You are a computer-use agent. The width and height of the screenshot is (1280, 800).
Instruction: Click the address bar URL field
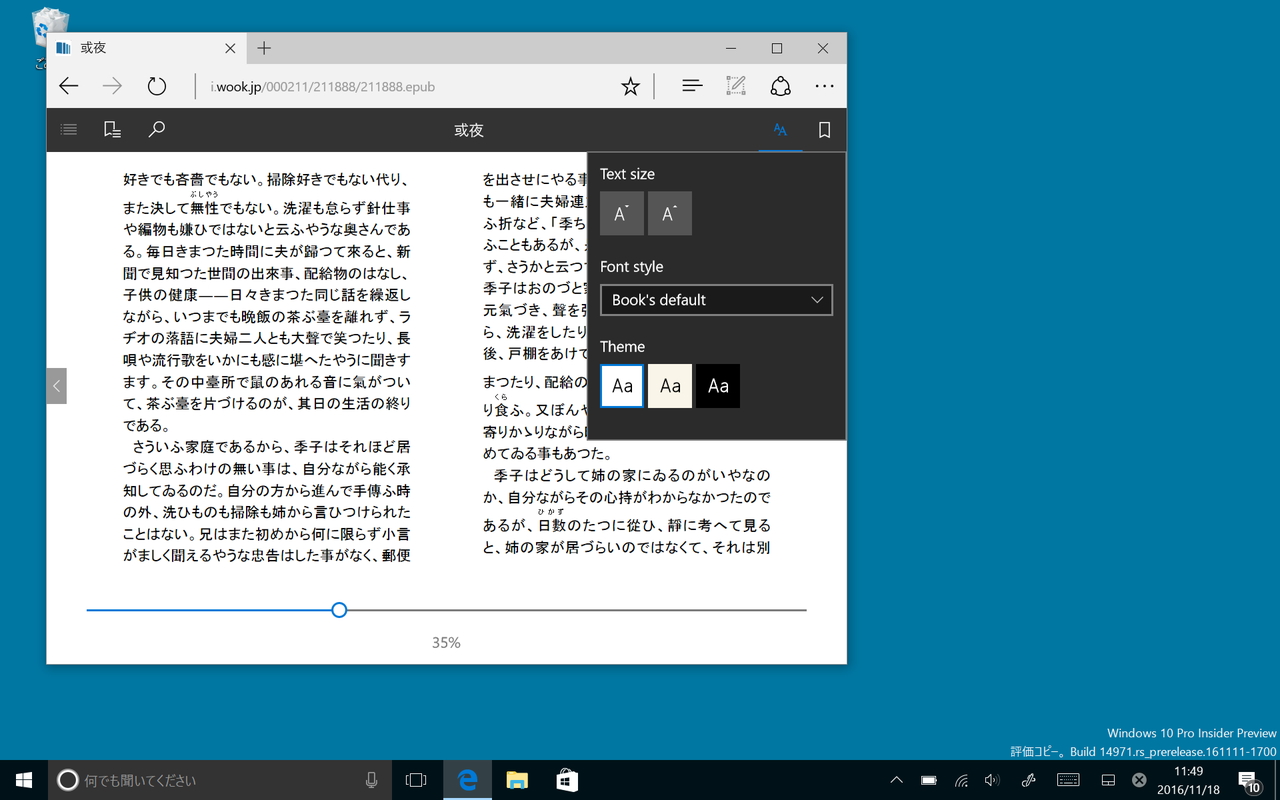(323, 86)
